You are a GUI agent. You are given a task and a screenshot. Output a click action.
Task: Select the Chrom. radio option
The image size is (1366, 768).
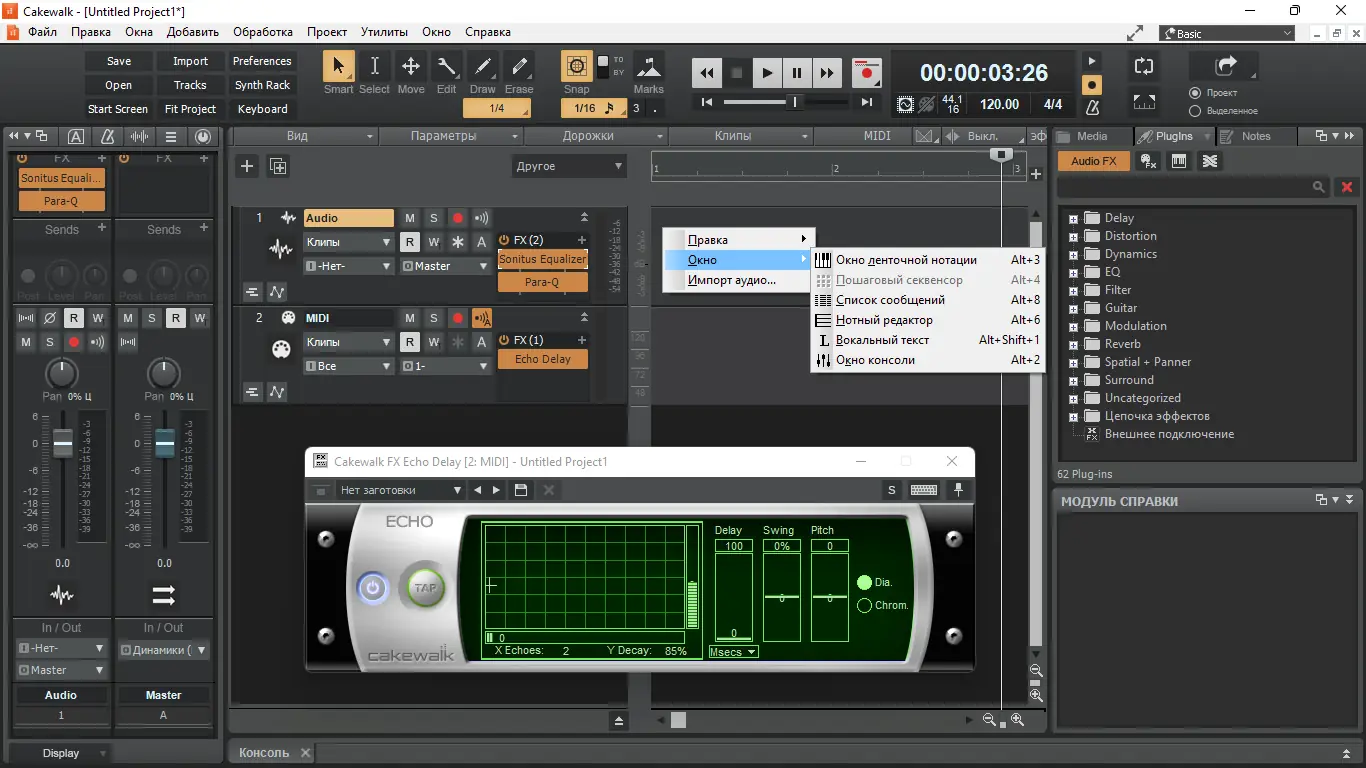pyautogui.click(x=865, y=605)
